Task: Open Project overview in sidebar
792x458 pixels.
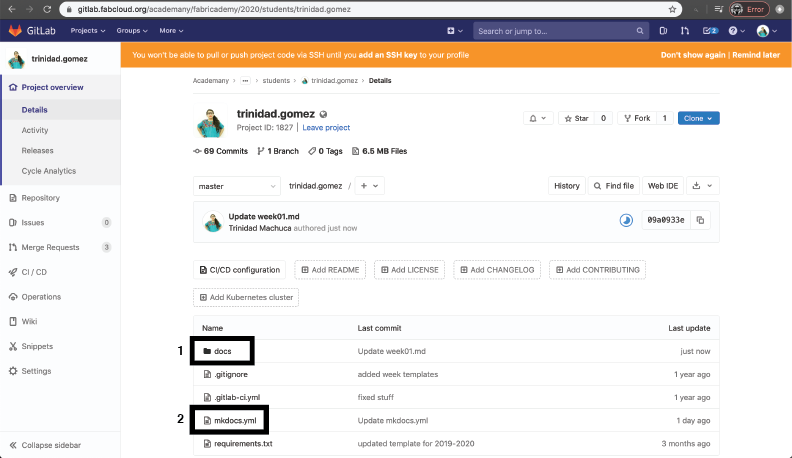Action: tap(53, 87)
